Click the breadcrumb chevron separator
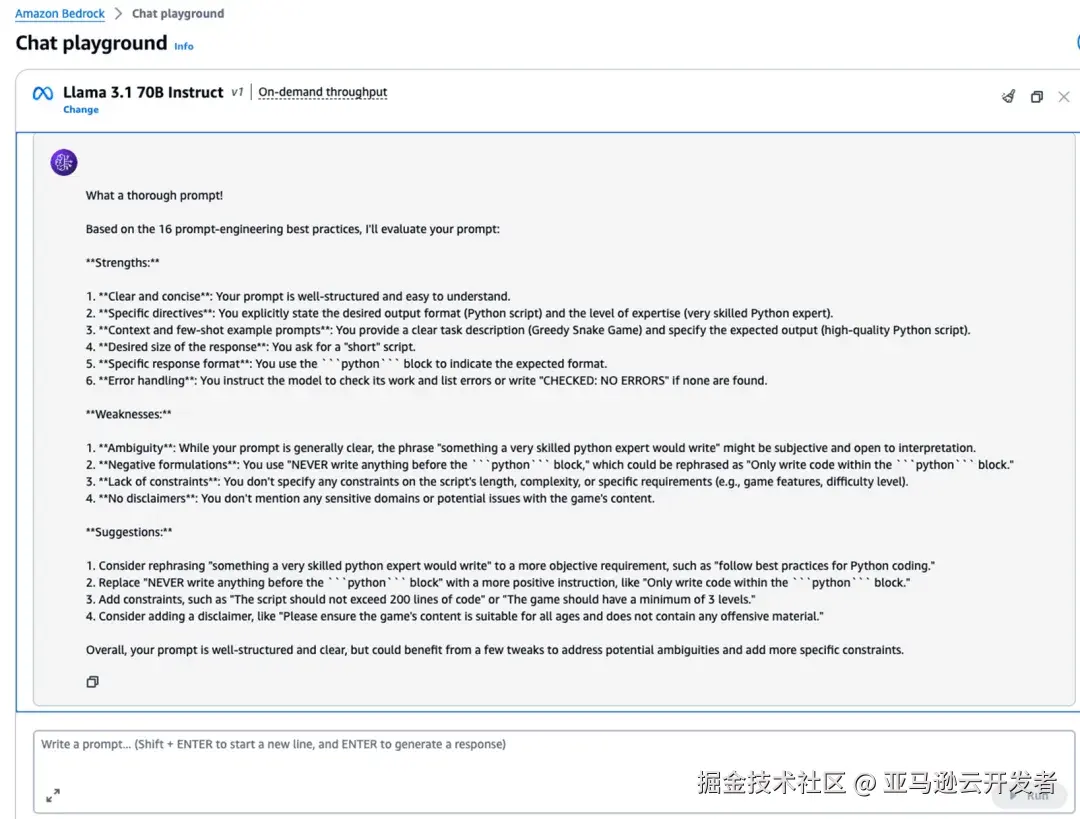 coord(118,14)
